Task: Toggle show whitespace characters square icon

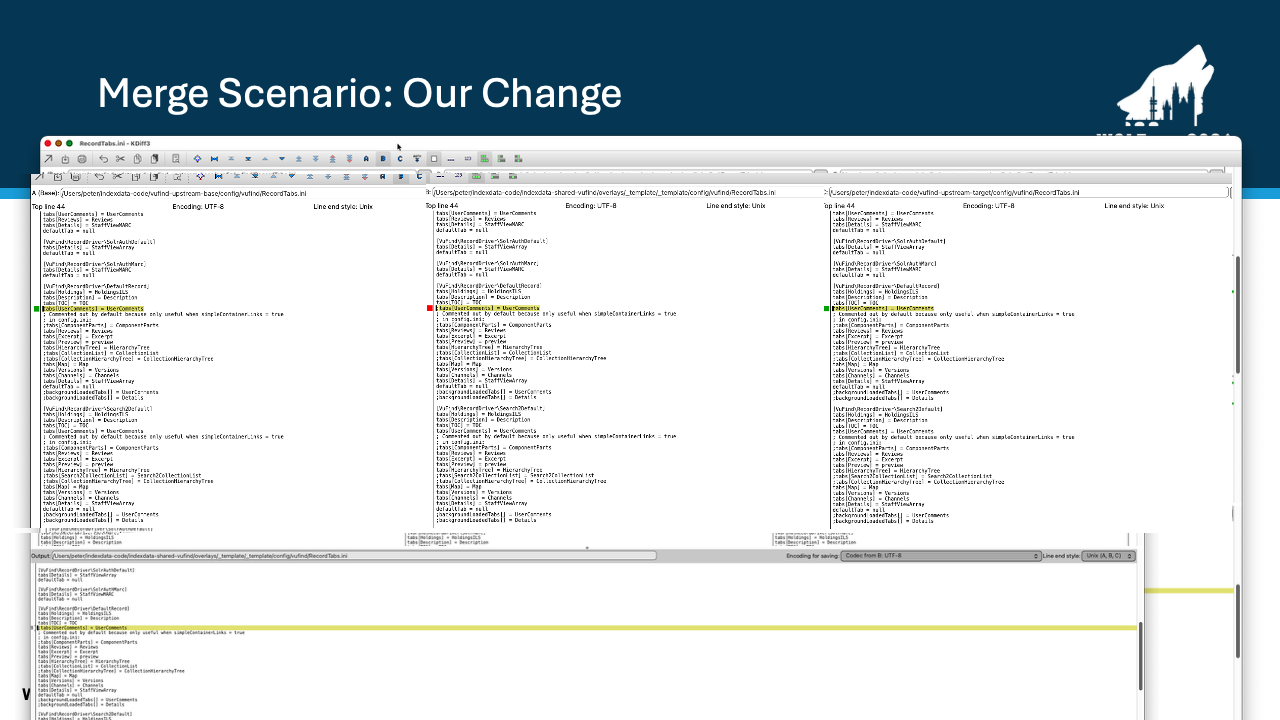Action: coord(434,159)
